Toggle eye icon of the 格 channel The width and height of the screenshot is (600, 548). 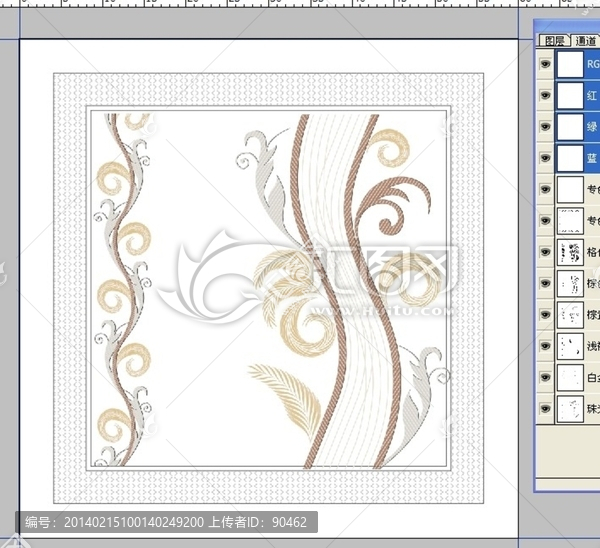click(x=545, y=252)
